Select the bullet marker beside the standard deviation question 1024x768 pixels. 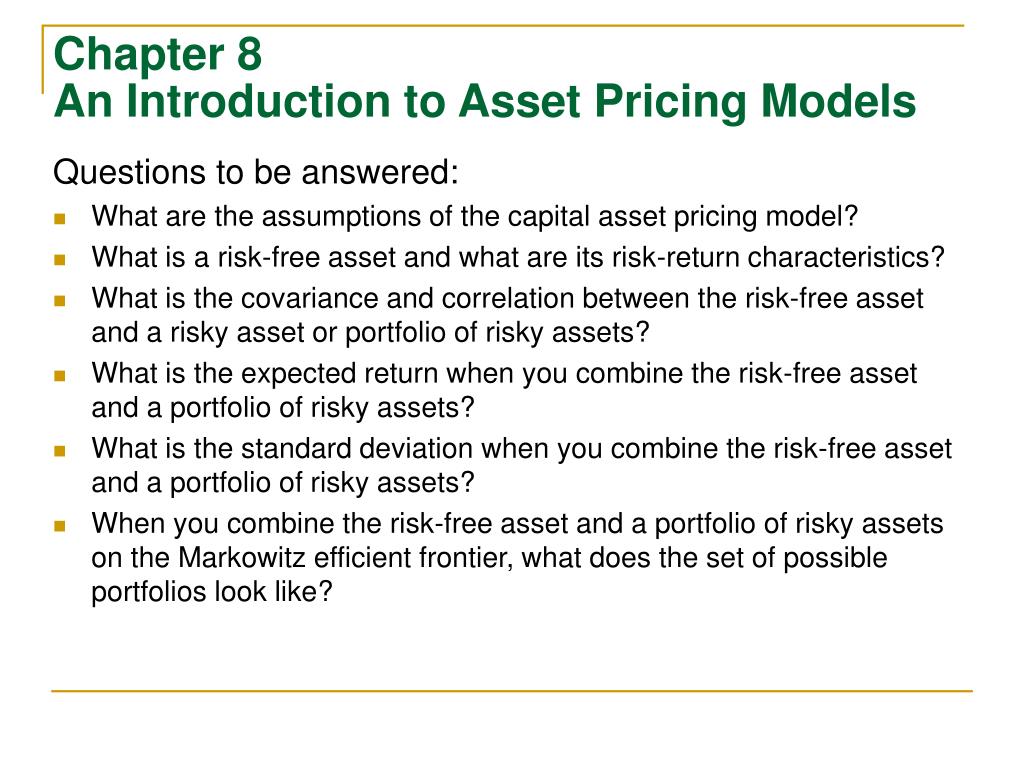pyautogui.click(x=60, y=450)
